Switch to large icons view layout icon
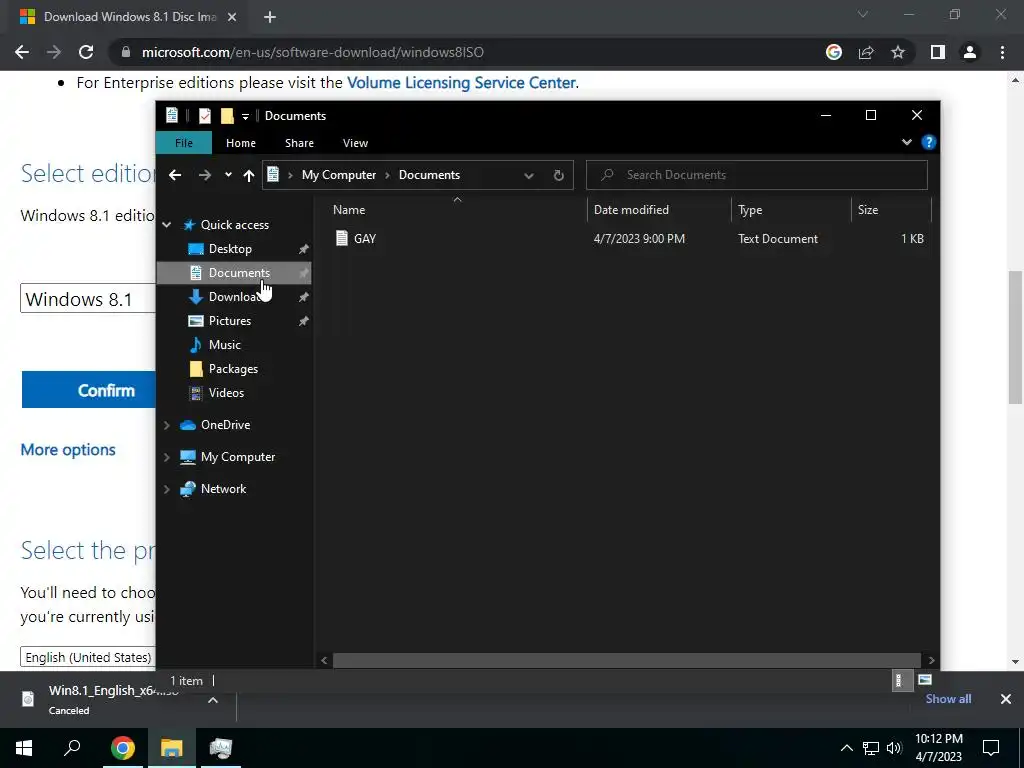 [x=925, y=680]
